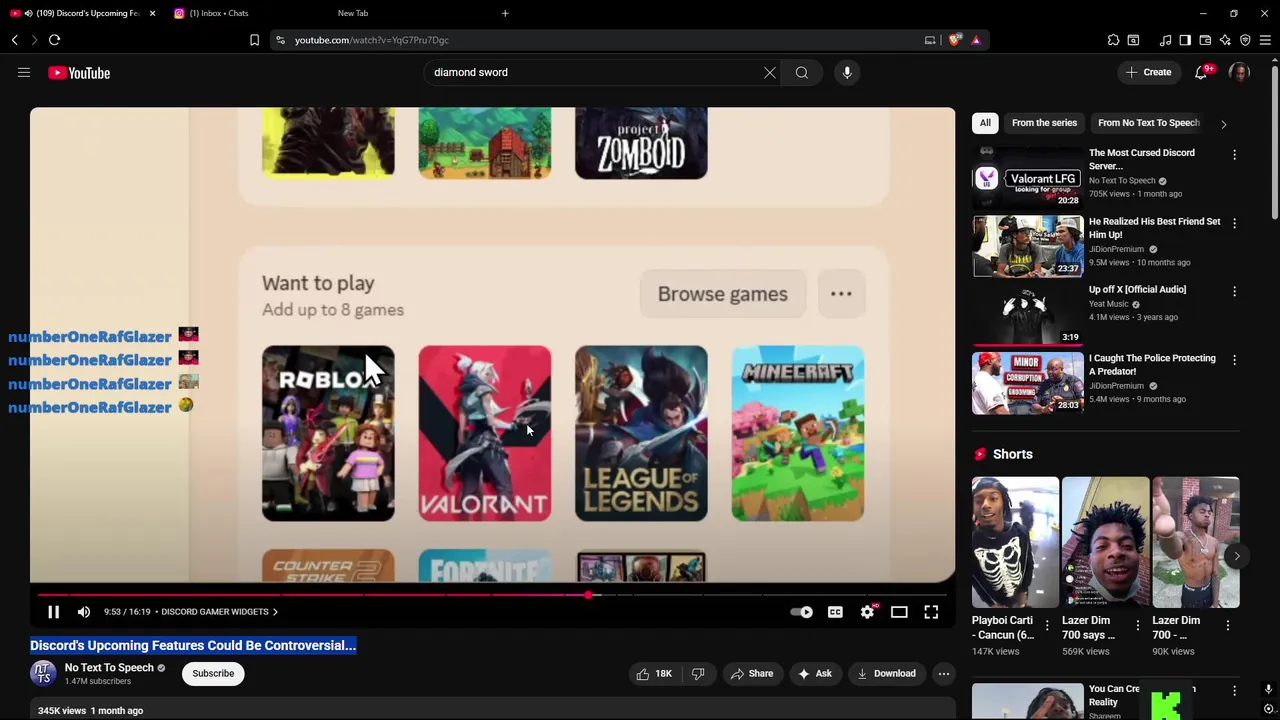Open the player settings gear
Viewport: 1280px width, 720px height.
(868, 612)
